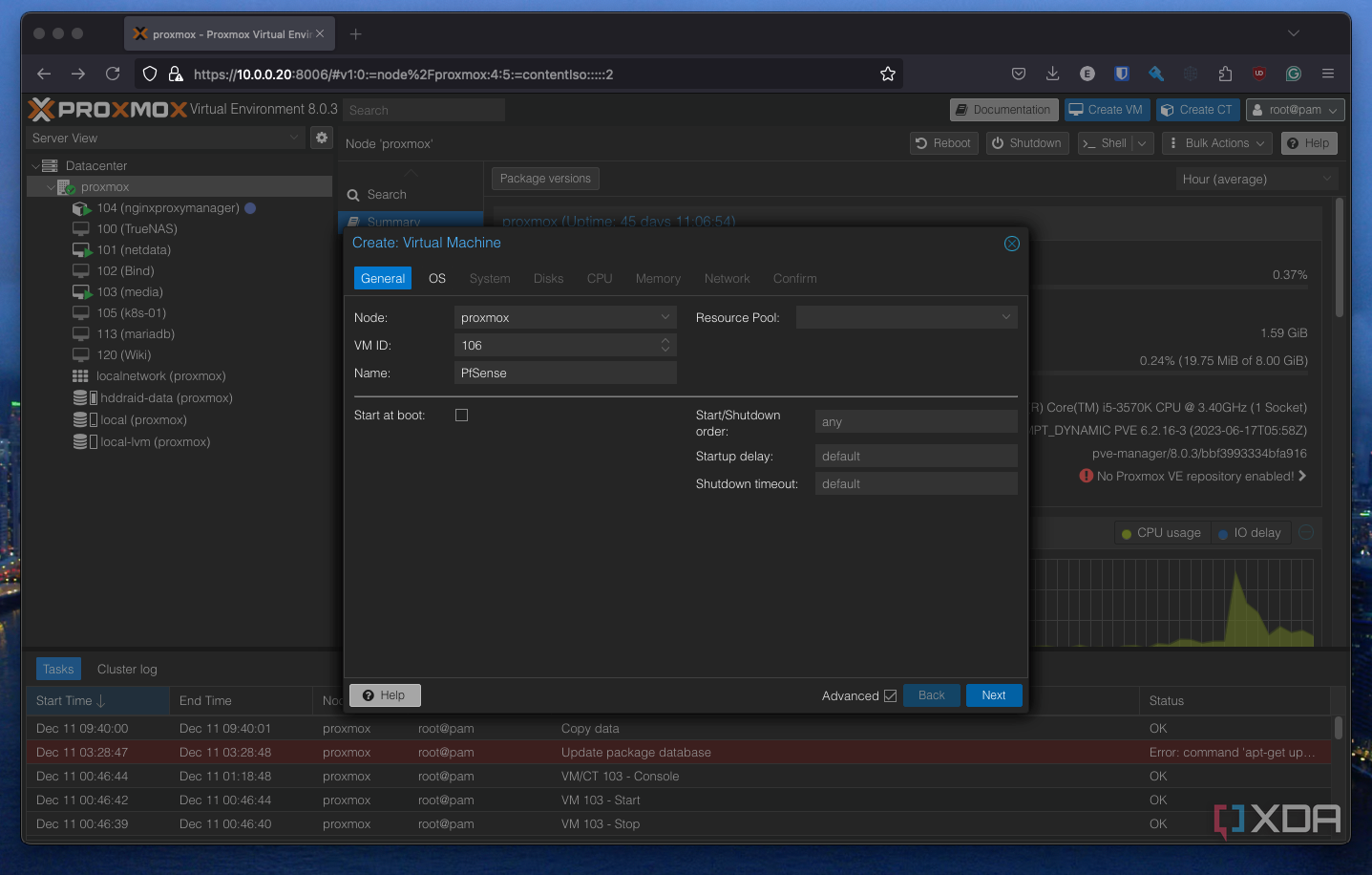1372x875 pixels.
Task: Click the browser forward arrow
Action: click(78, 74)
